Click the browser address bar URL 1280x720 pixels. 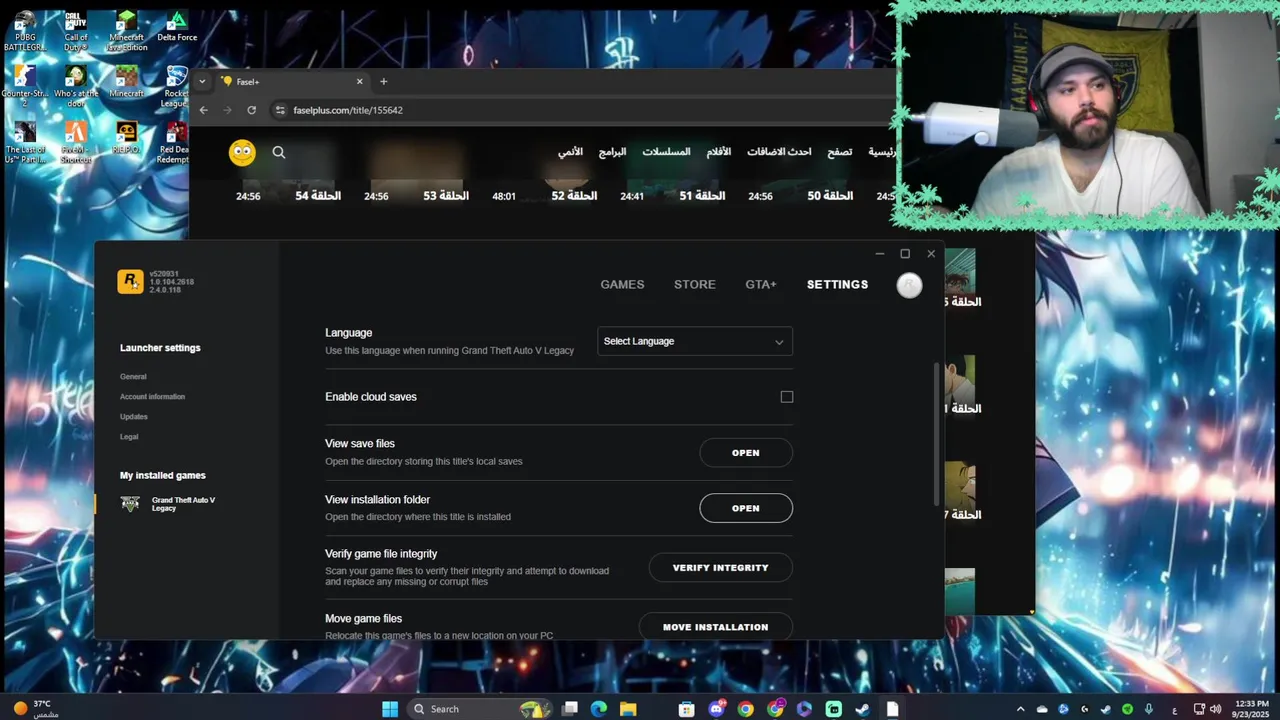click(x=348, y=110)
